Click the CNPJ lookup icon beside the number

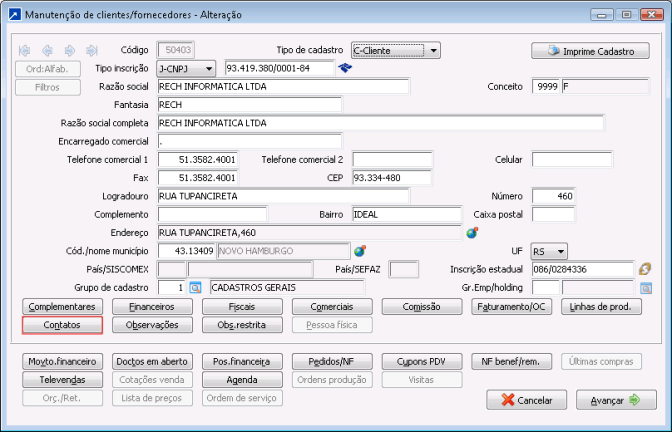(345, 68)
